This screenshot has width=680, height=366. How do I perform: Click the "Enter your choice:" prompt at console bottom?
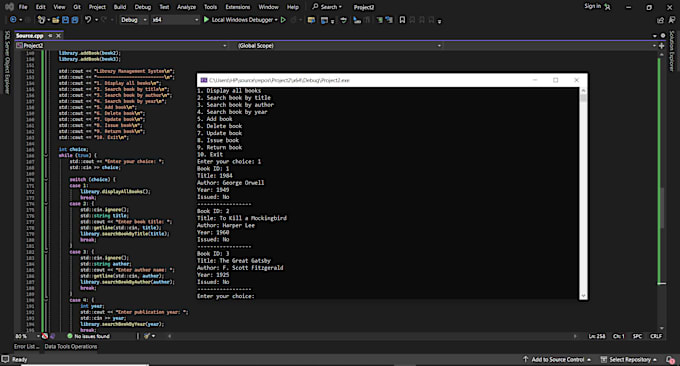(226, 296)
